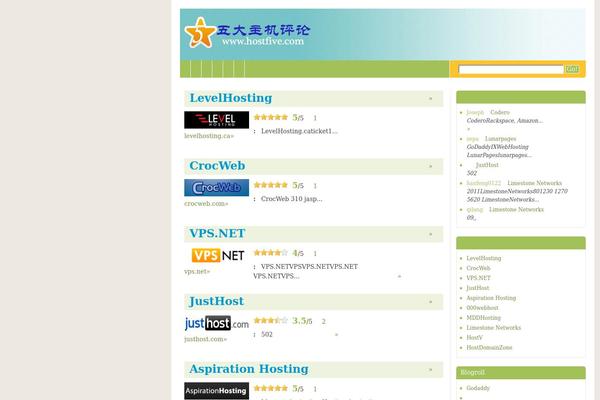
Task: Select Aspiration Hosting in the sidebar list
Action: 491,298
